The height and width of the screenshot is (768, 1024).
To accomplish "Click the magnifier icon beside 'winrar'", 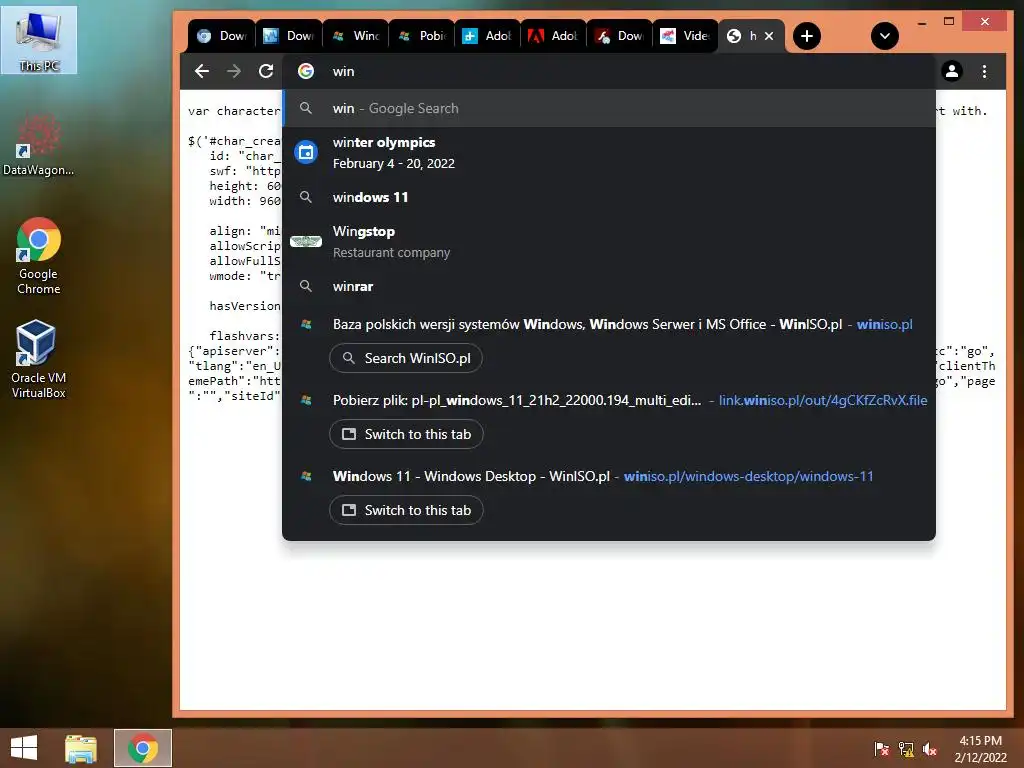I will [x=306, y=286].
